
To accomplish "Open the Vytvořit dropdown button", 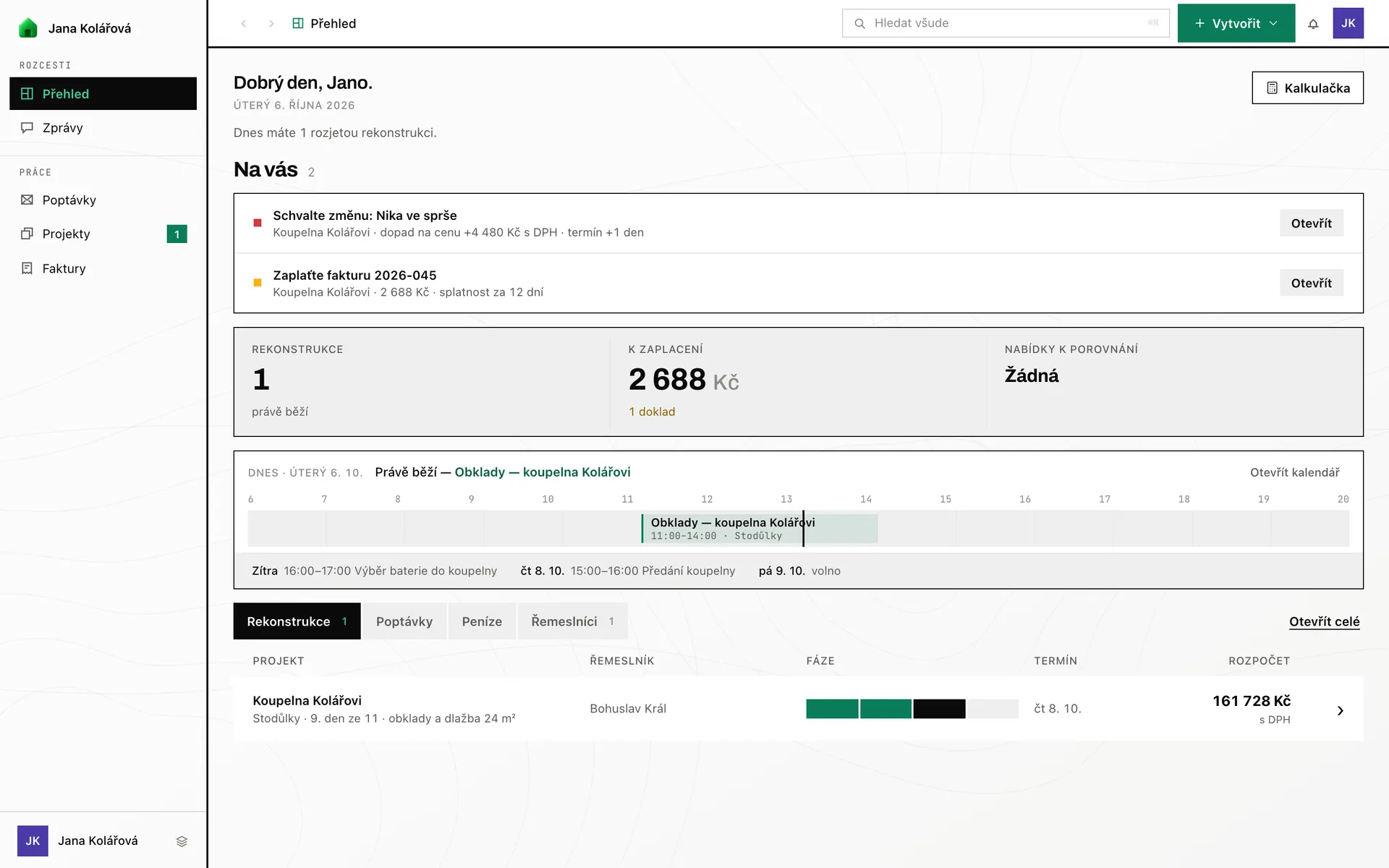I will pyautogui.click(x=1236, y=23).
